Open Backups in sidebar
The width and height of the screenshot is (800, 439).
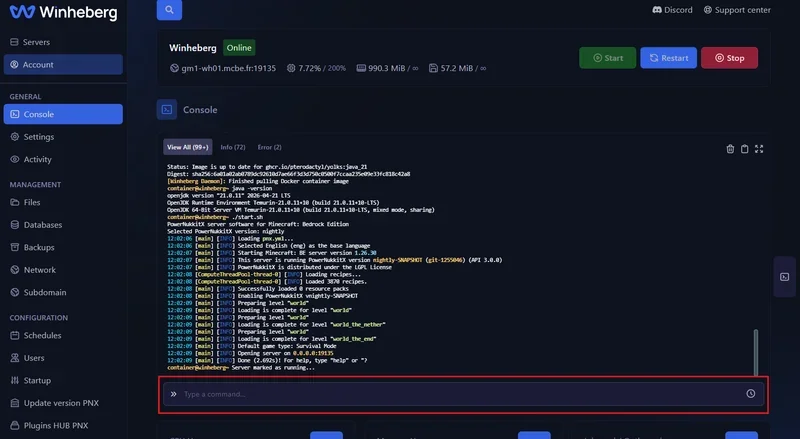63,247
